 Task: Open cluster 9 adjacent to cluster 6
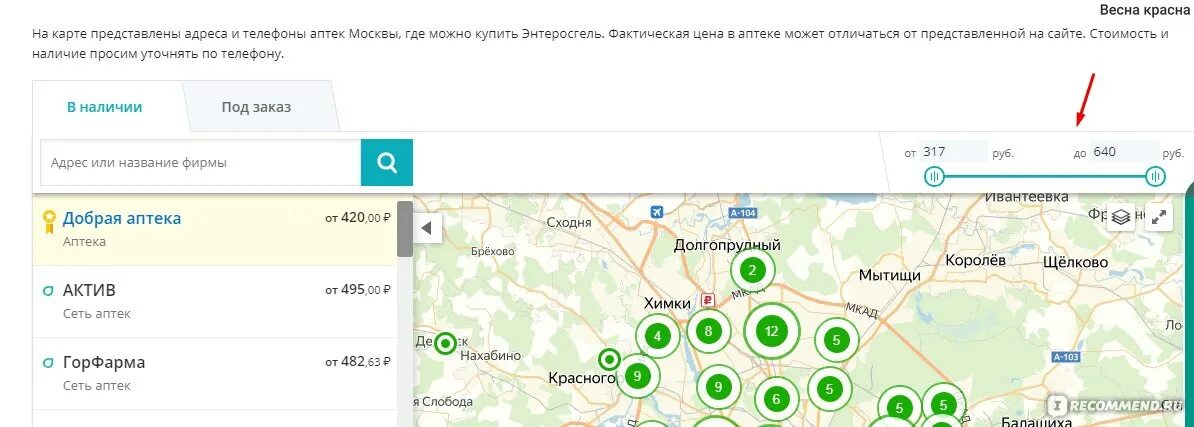click(x=718, y=387)
